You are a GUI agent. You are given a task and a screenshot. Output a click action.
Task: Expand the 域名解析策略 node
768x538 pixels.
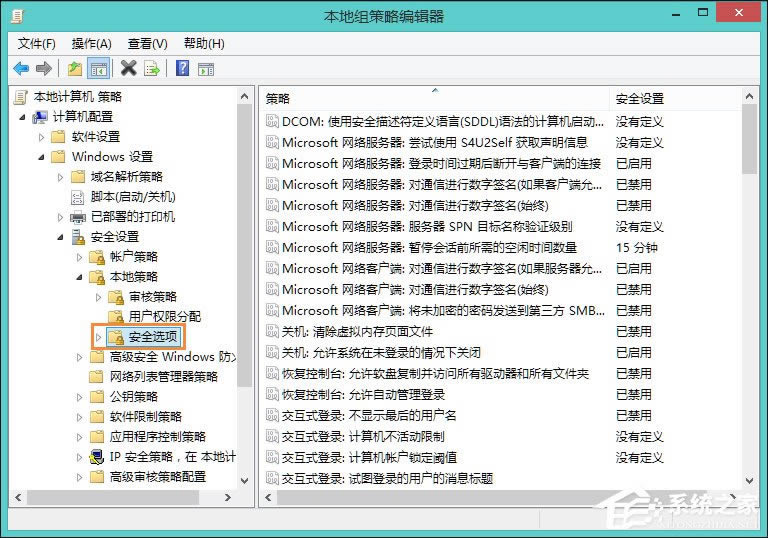coord(61,177)
